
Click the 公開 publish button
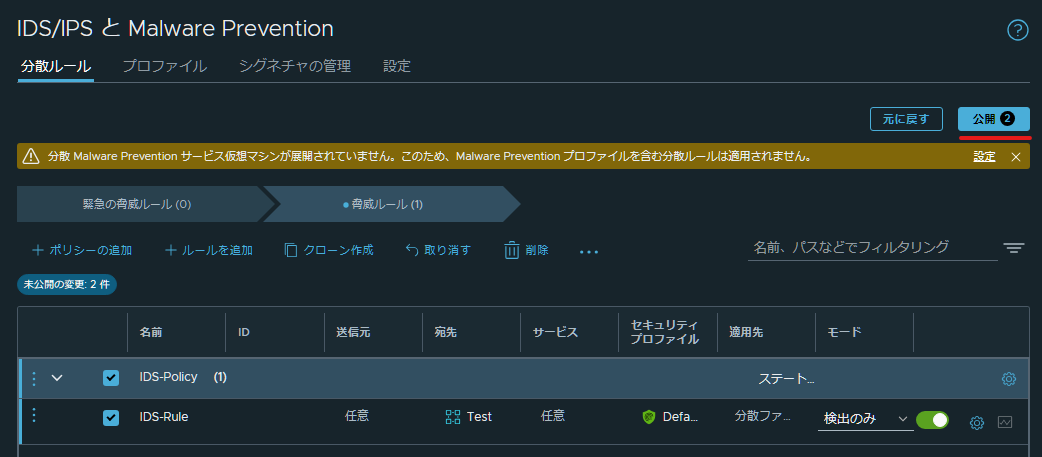(993, 120)
